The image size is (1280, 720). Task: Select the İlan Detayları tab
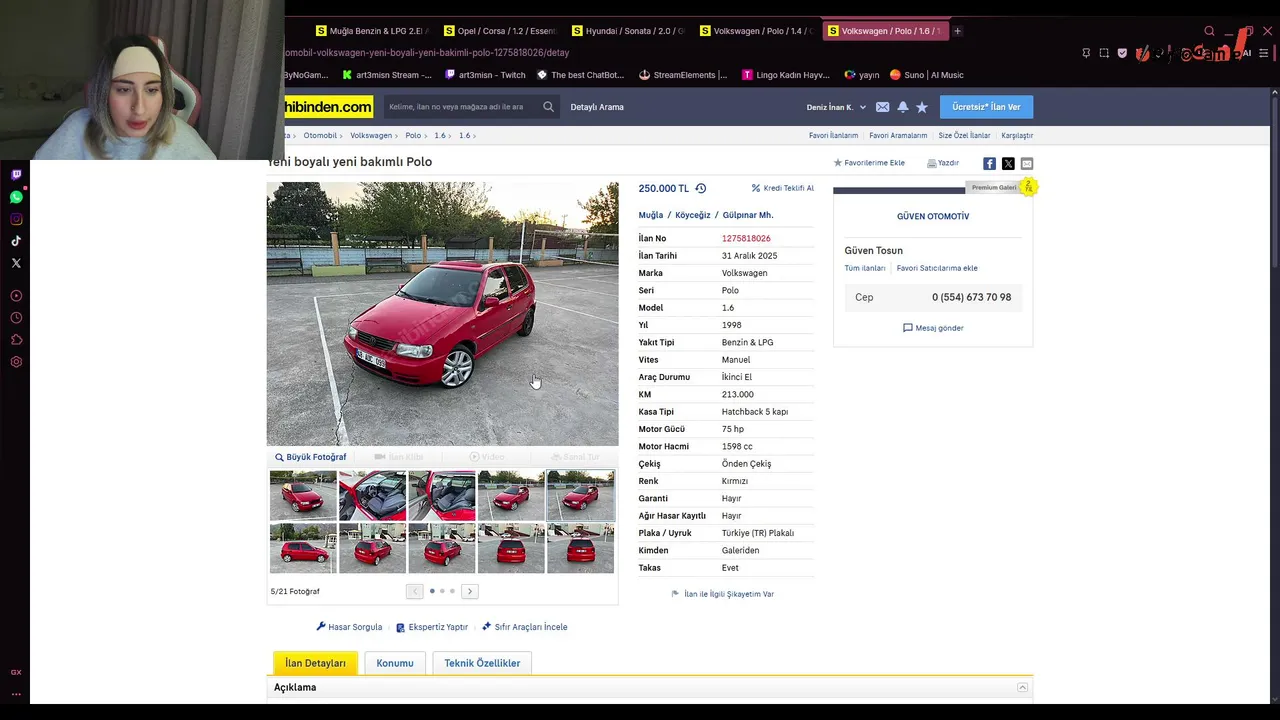click(x=315, y=663)
